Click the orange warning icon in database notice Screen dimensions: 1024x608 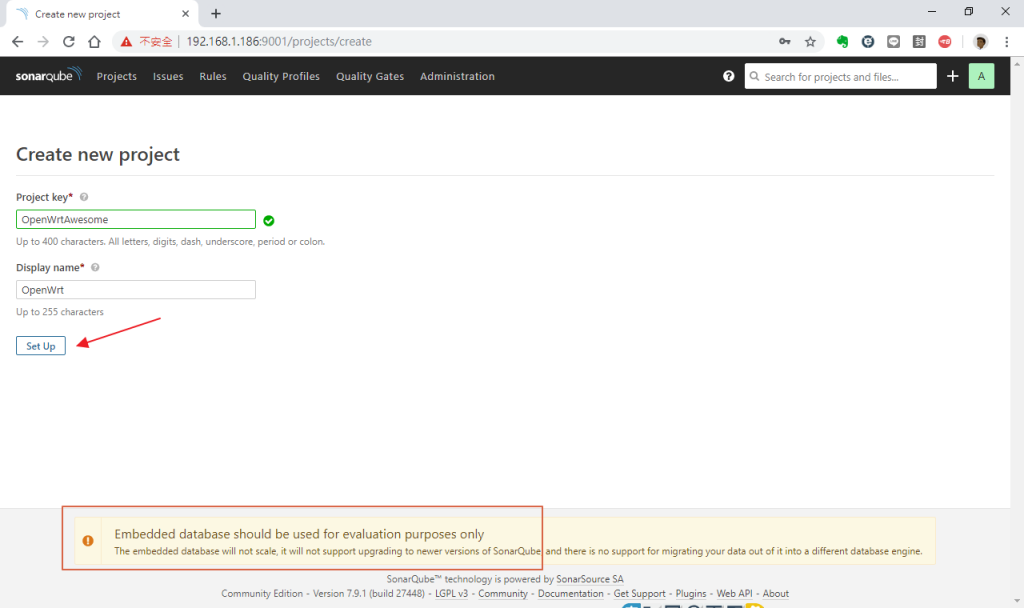[88, 541]
